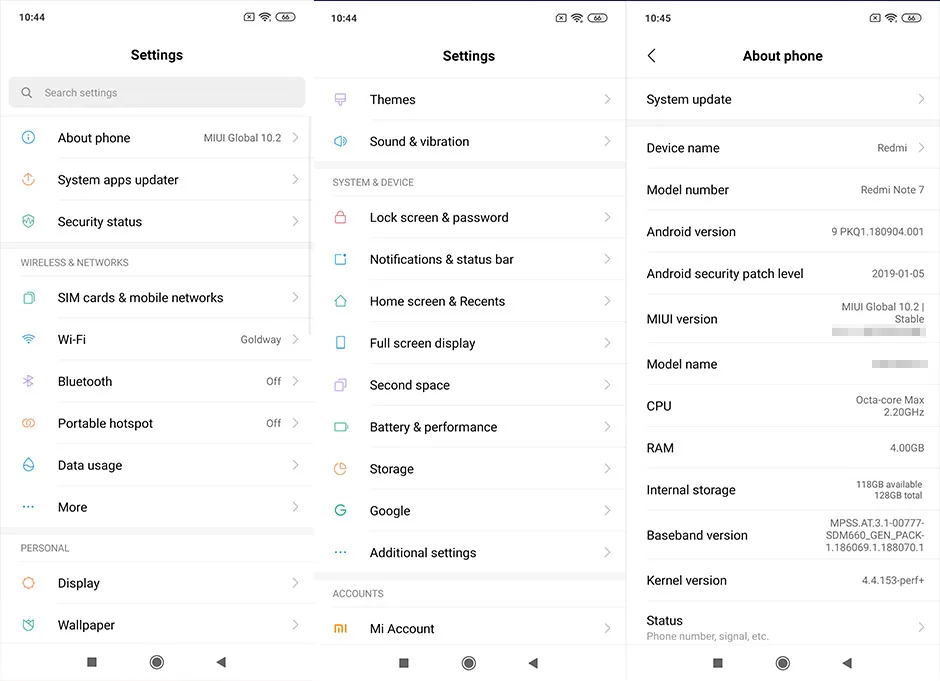Tap the System apps updater icon
The image size is (940, 681).
(28, 179)
